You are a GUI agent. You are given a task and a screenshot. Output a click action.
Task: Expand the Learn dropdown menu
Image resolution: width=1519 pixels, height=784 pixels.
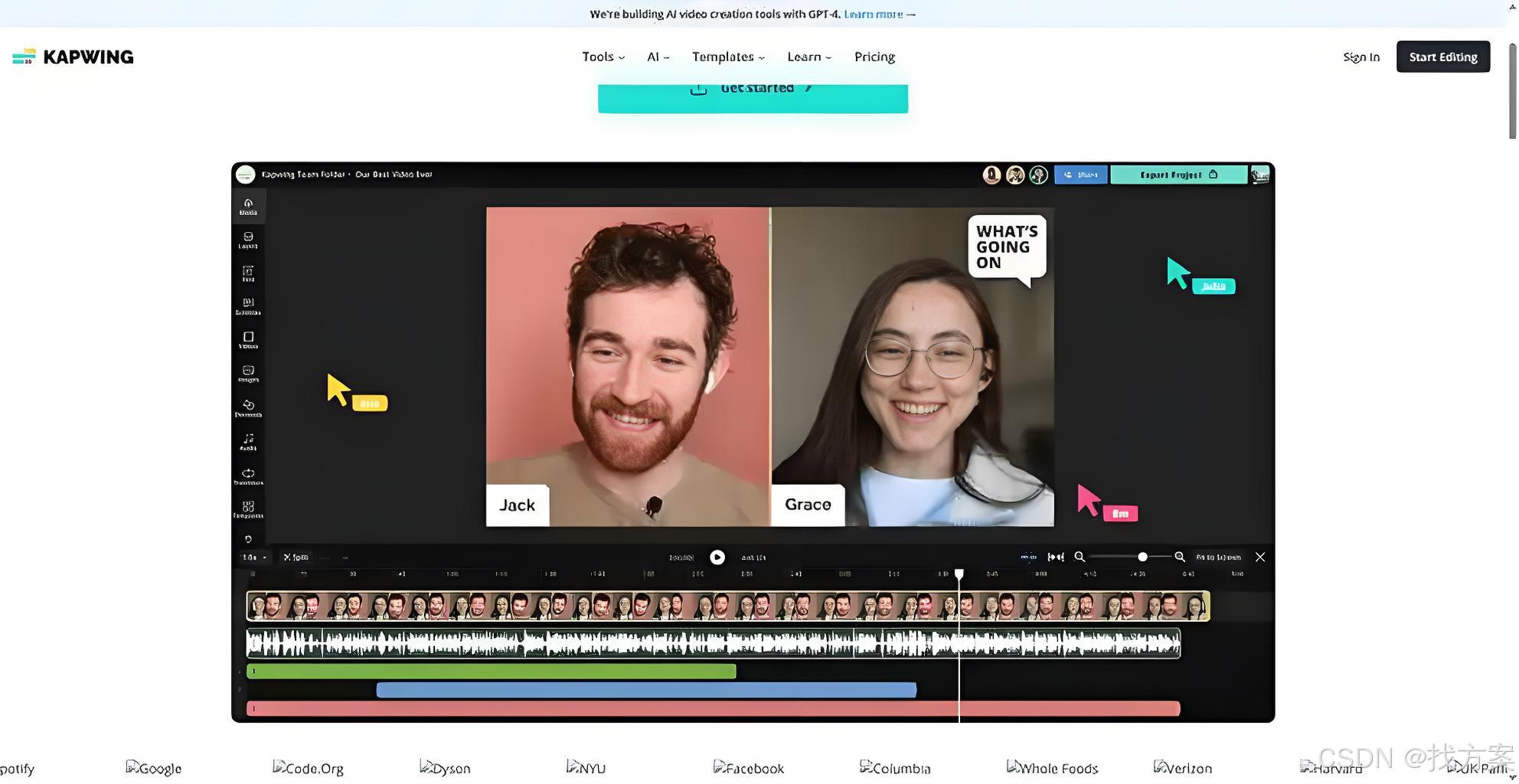(x=809, y=57)
